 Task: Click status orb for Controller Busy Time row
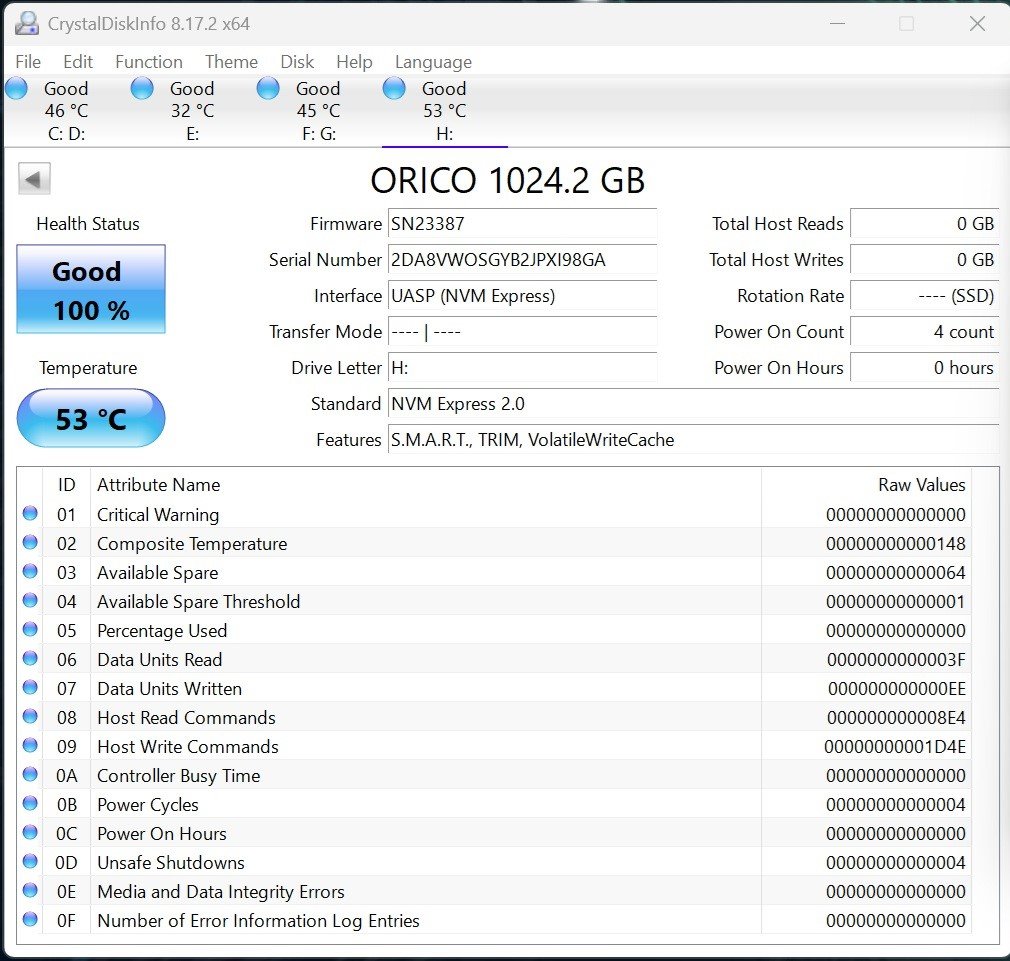coord(30,774)
